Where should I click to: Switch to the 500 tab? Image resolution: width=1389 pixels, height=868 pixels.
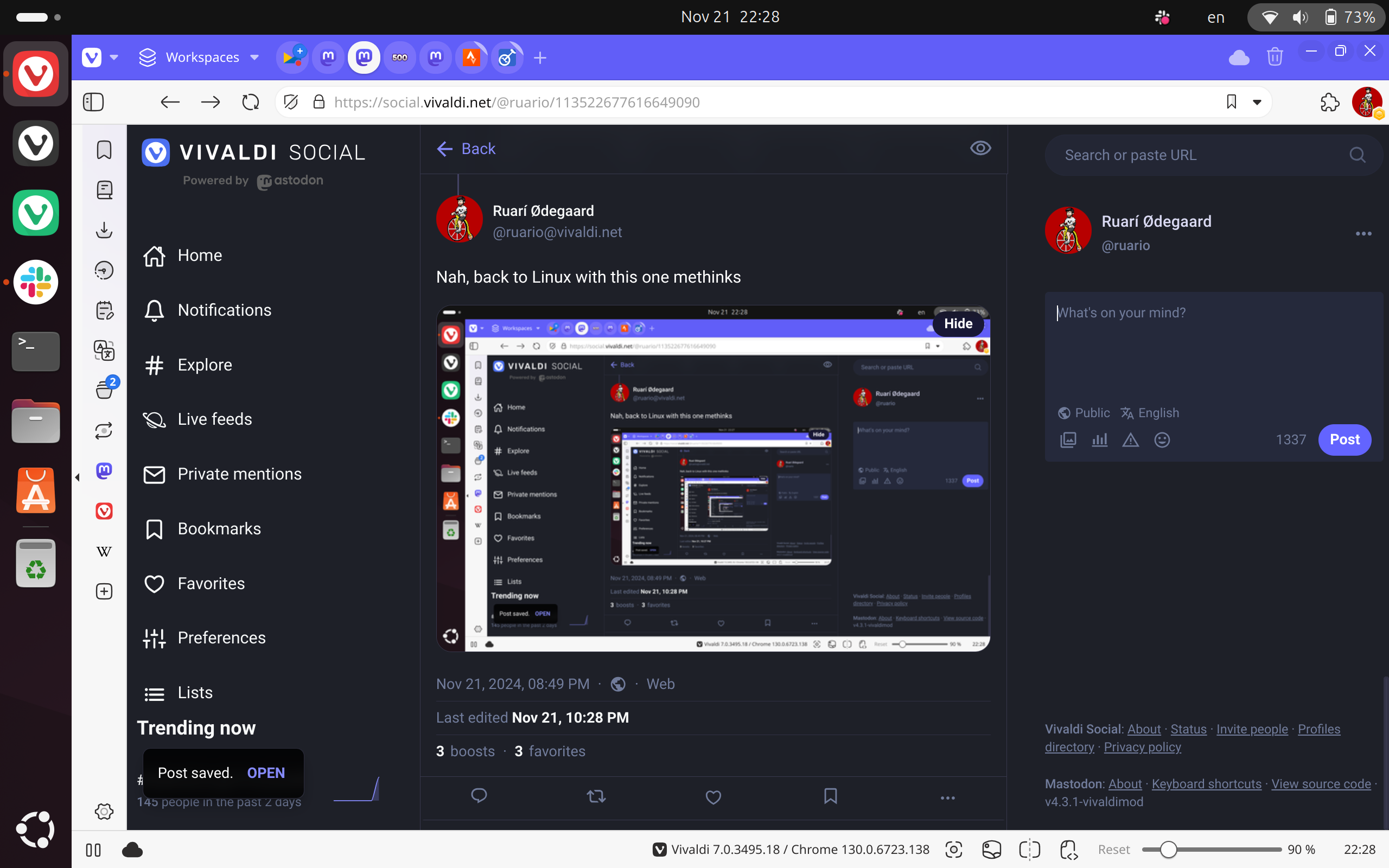tap(399, 58)
